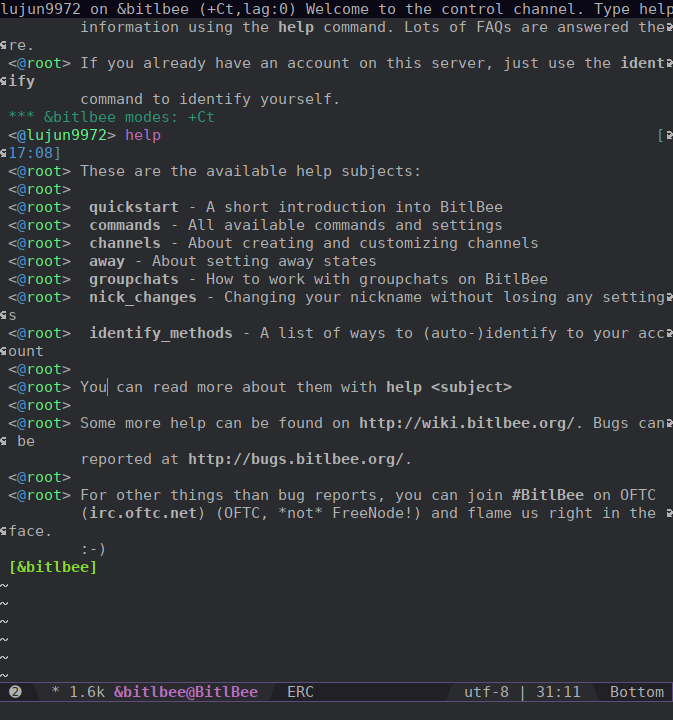Click the commands help subject
Viewport: 673px width, 720px height.
click(125, 225)
